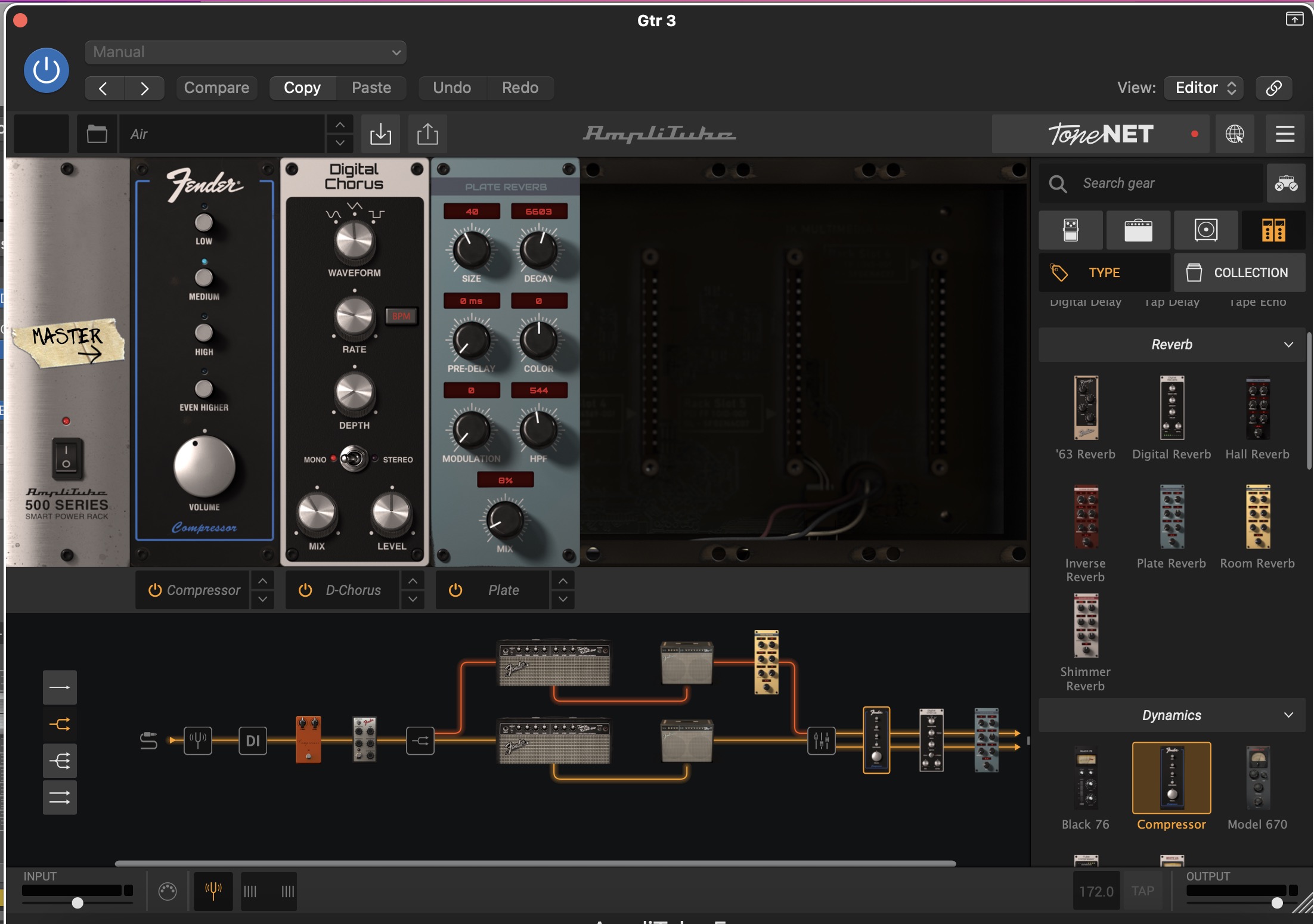
Task: Select the three-way split routing icon
Action: [60, 761]
